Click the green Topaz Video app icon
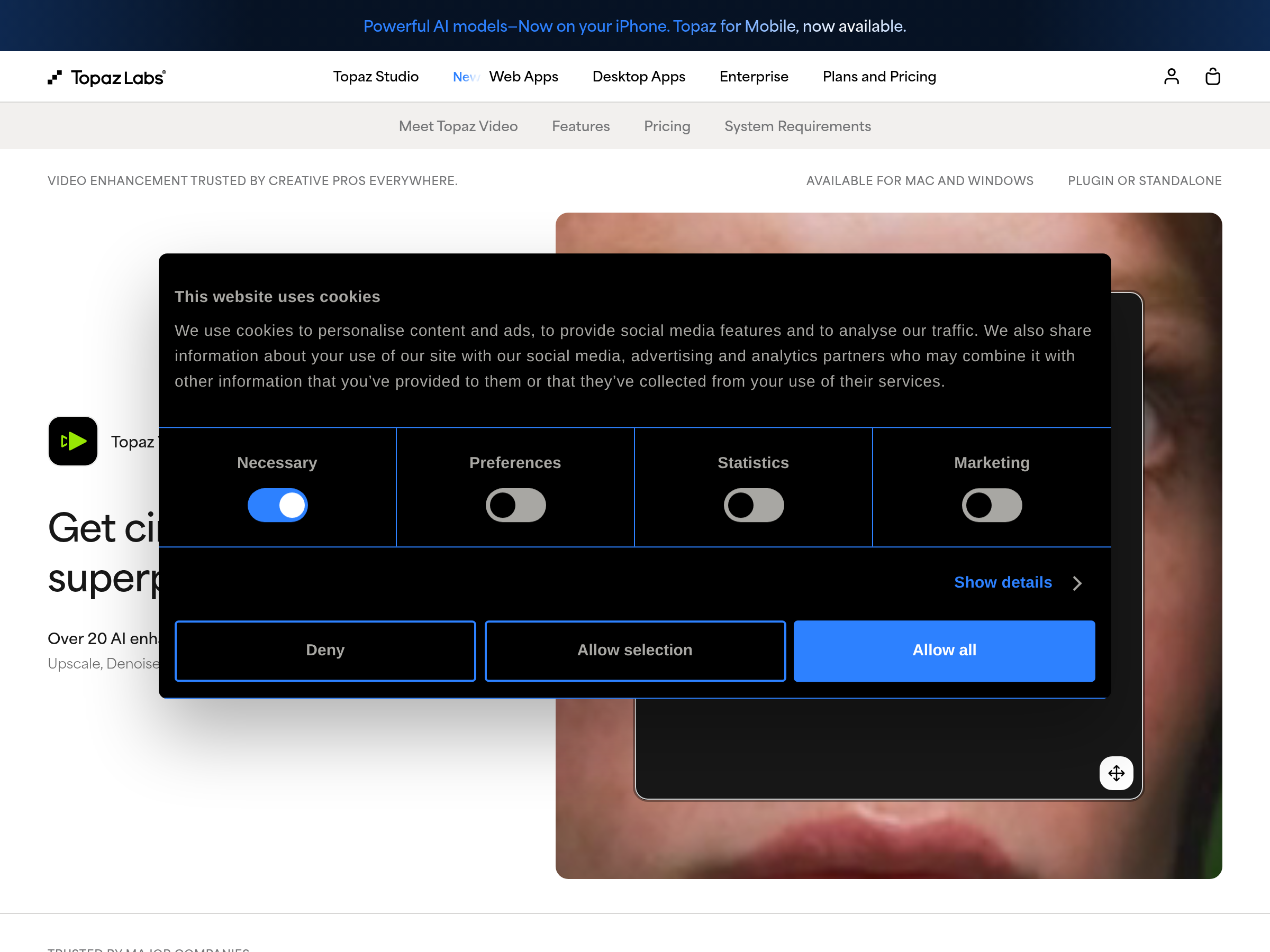1270x952 pixels. point(73,441)
